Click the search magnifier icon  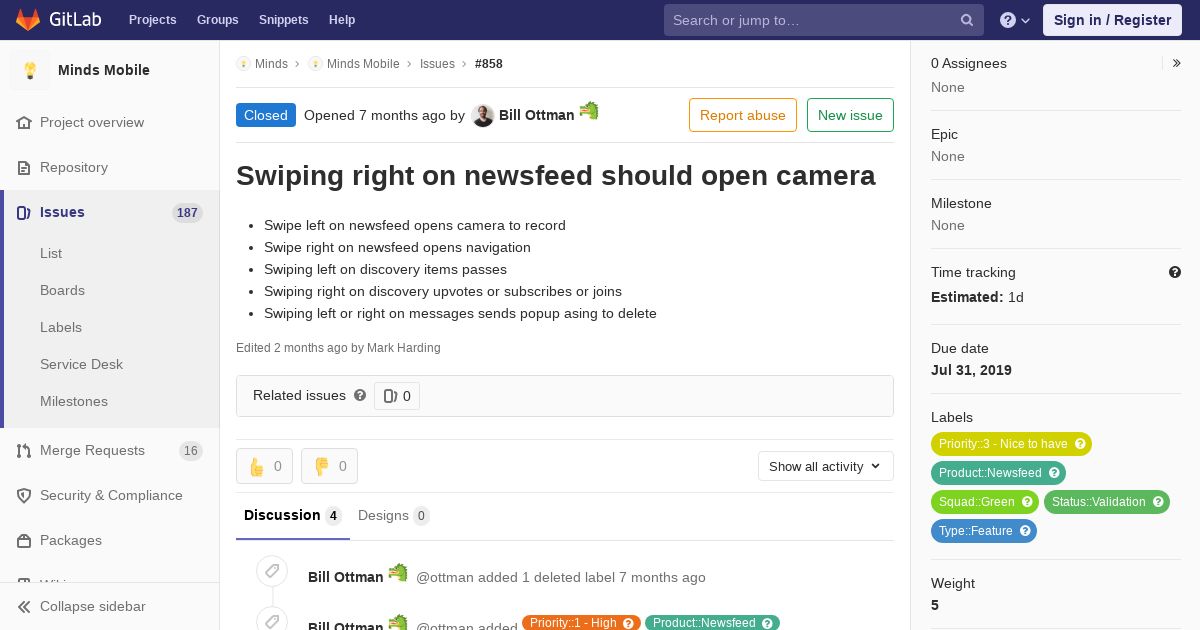tap(967, 20)
